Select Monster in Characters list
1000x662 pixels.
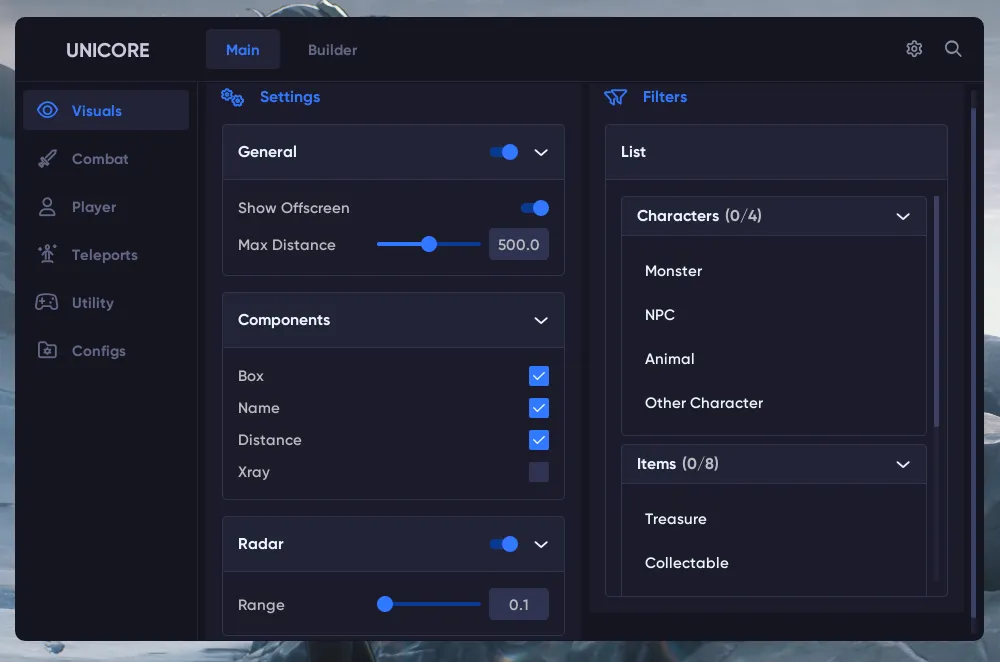[x=673, y=271]
